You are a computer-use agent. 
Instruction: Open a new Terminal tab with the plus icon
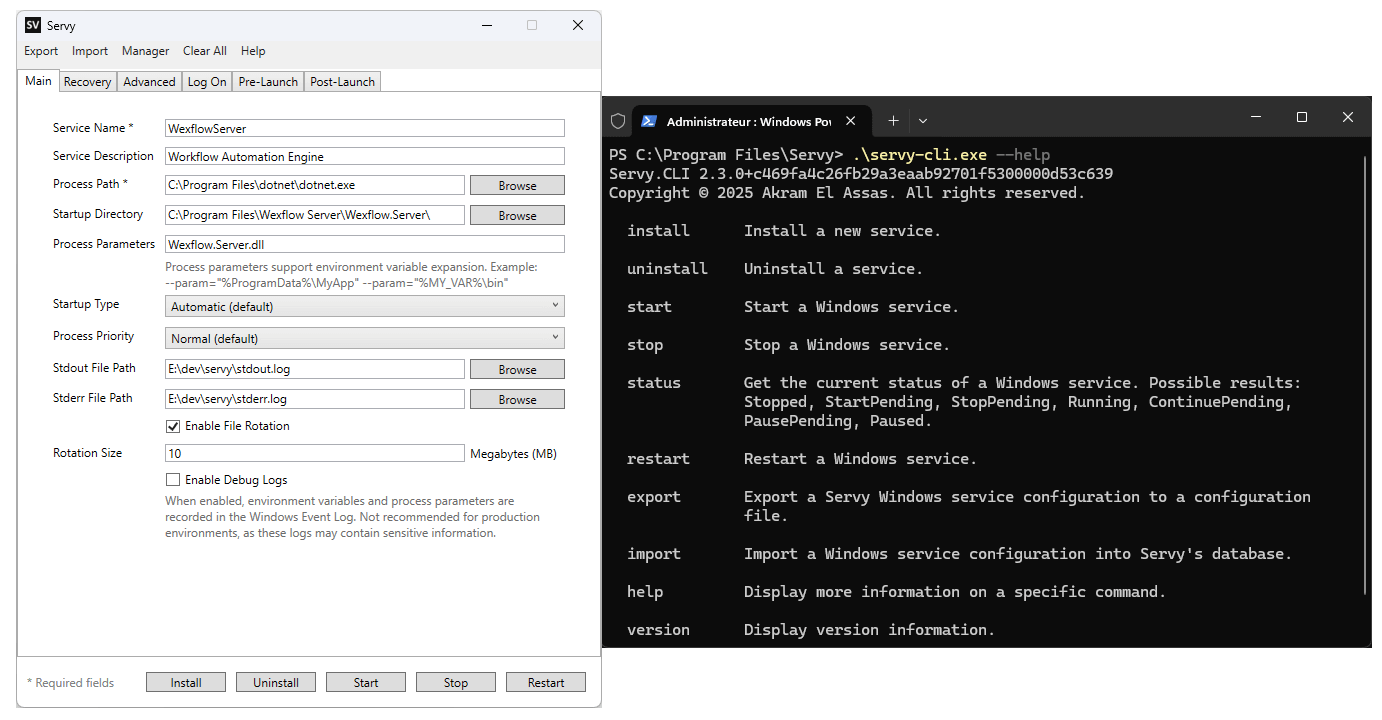coord(893,120)
